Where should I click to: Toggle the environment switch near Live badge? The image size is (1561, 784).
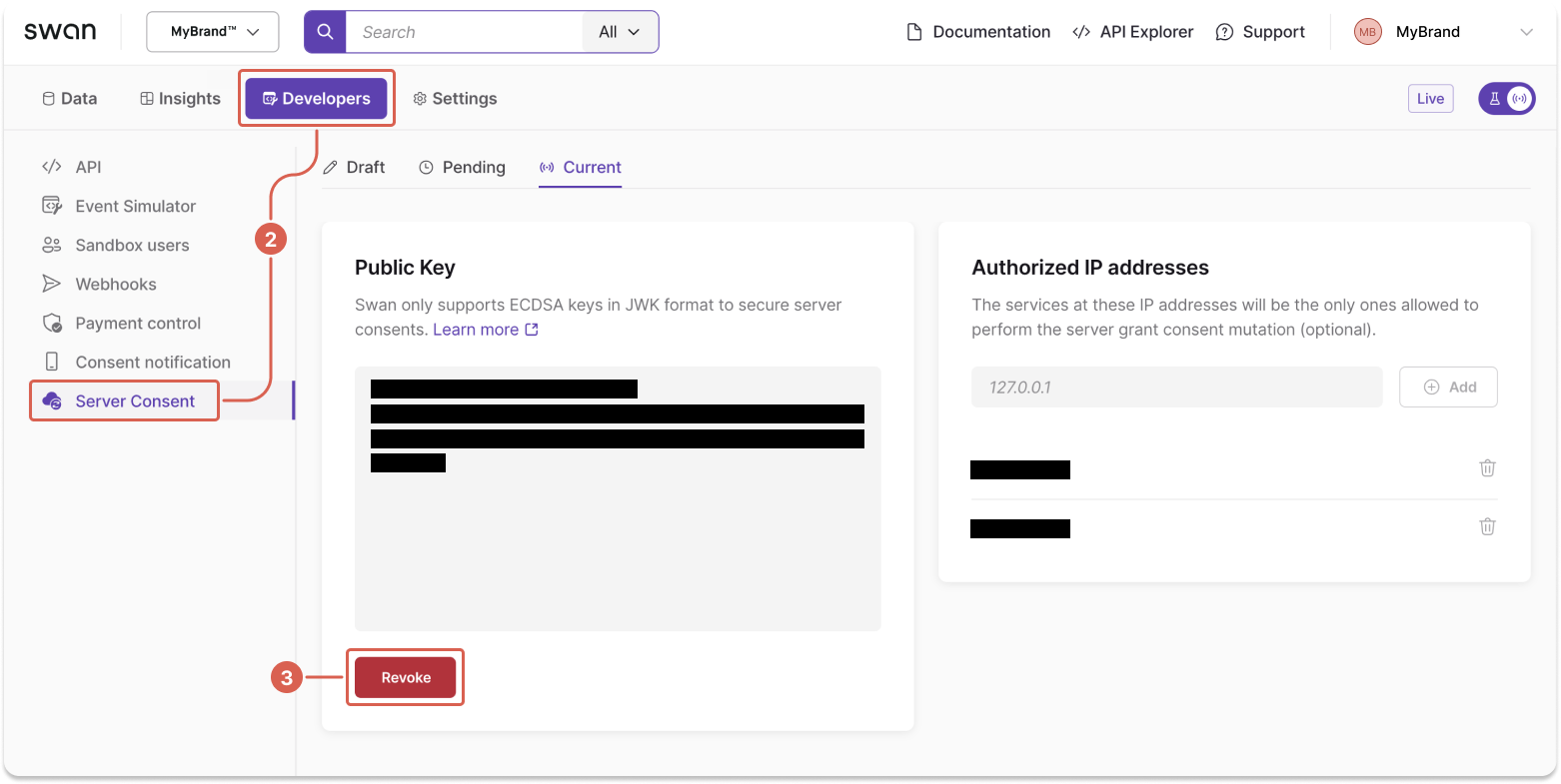tap(1506, 98)
